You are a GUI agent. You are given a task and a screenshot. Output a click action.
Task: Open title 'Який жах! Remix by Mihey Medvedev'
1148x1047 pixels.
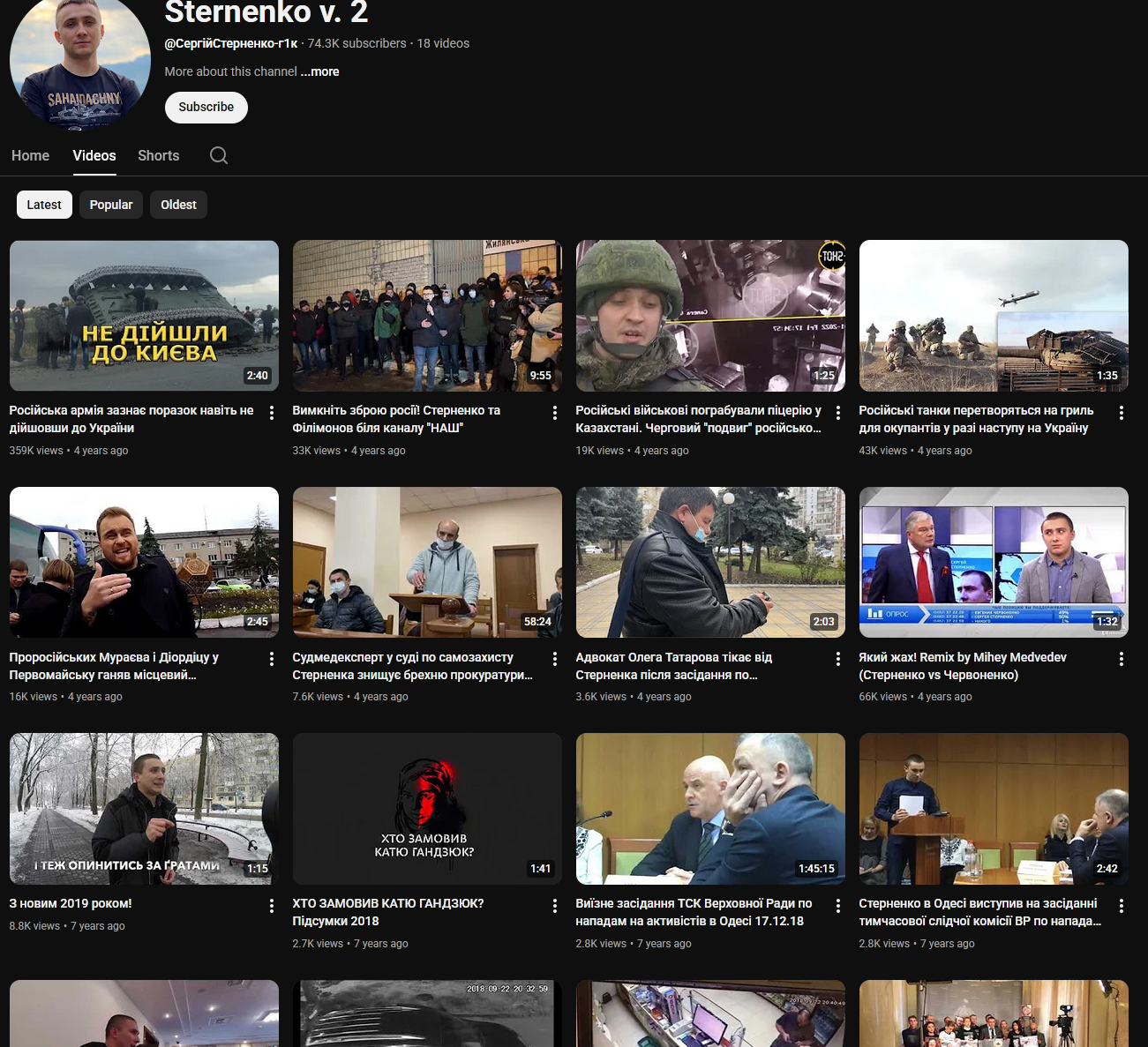[963, 666]
